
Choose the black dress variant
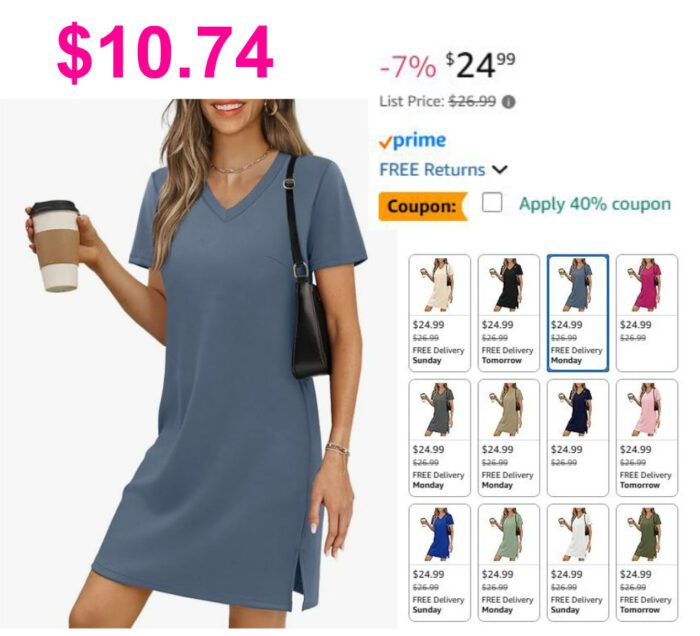pyautogui.click(x=508, y=313)
